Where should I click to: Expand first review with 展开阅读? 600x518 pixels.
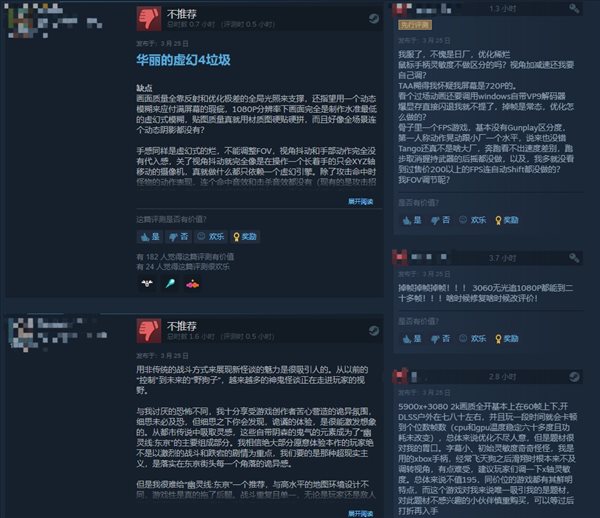(x=360, y=202)
